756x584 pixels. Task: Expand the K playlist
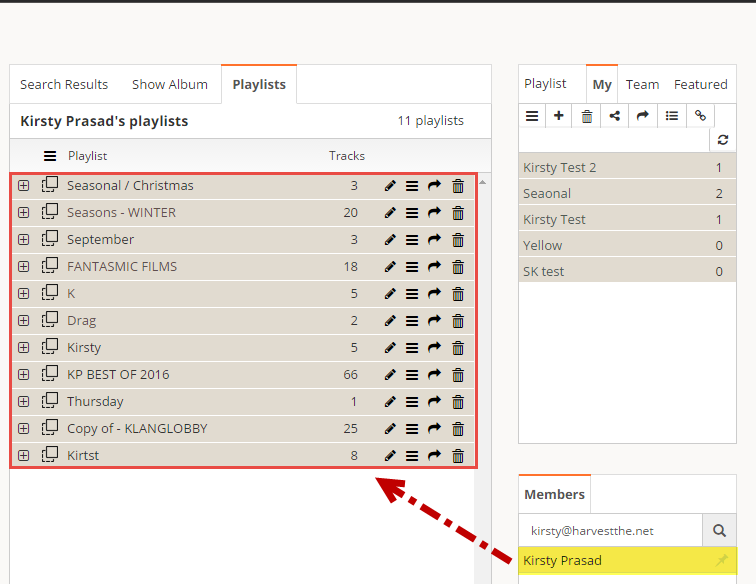pos(23,294)
